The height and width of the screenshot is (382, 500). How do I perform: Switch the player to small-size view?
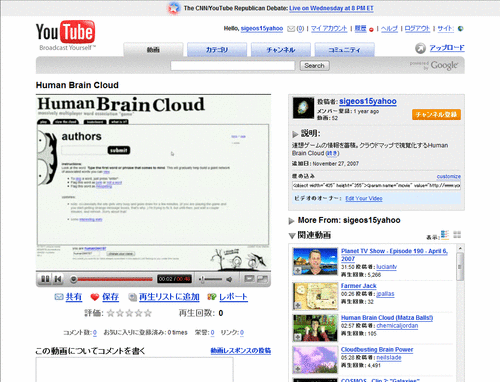pyautogui.click(x=249, y=278)
